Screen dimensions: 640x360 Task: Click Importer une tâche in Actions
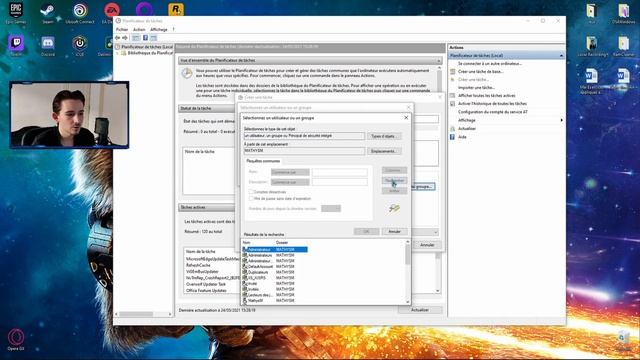[x=476, y=88]
